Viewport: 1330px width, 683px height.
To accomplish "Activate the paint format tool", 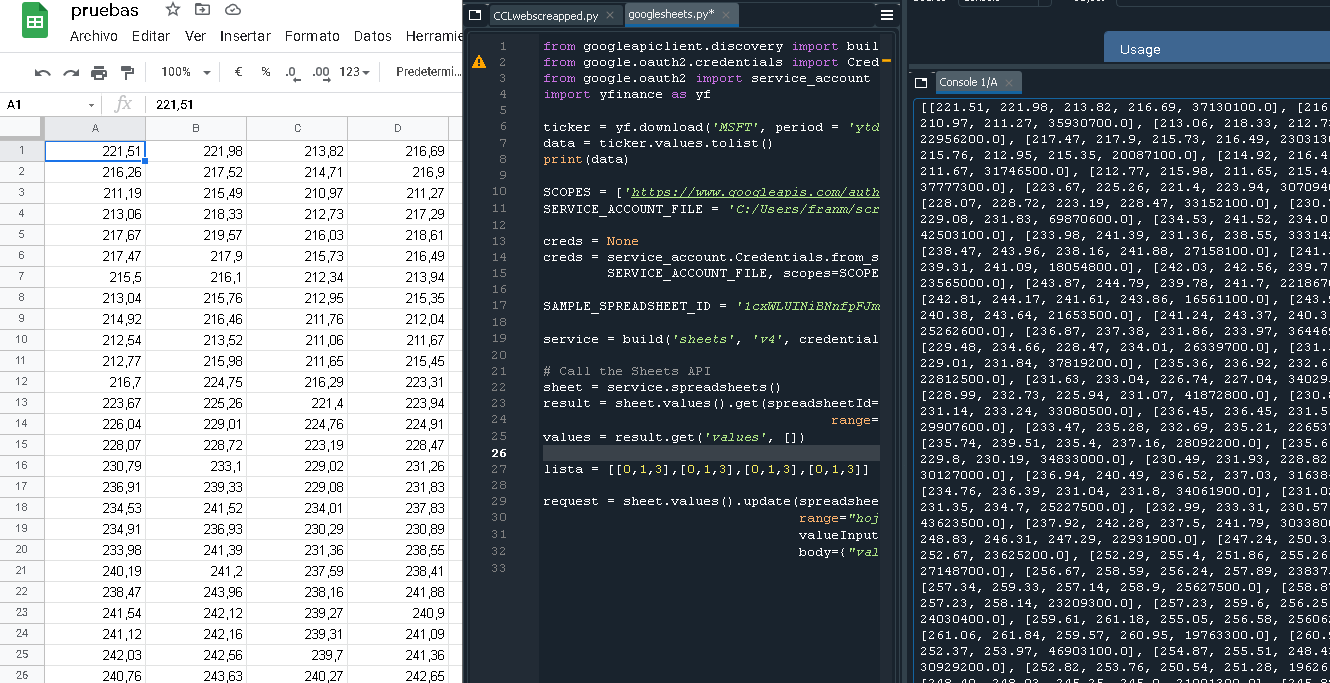I will coord(127,72).
